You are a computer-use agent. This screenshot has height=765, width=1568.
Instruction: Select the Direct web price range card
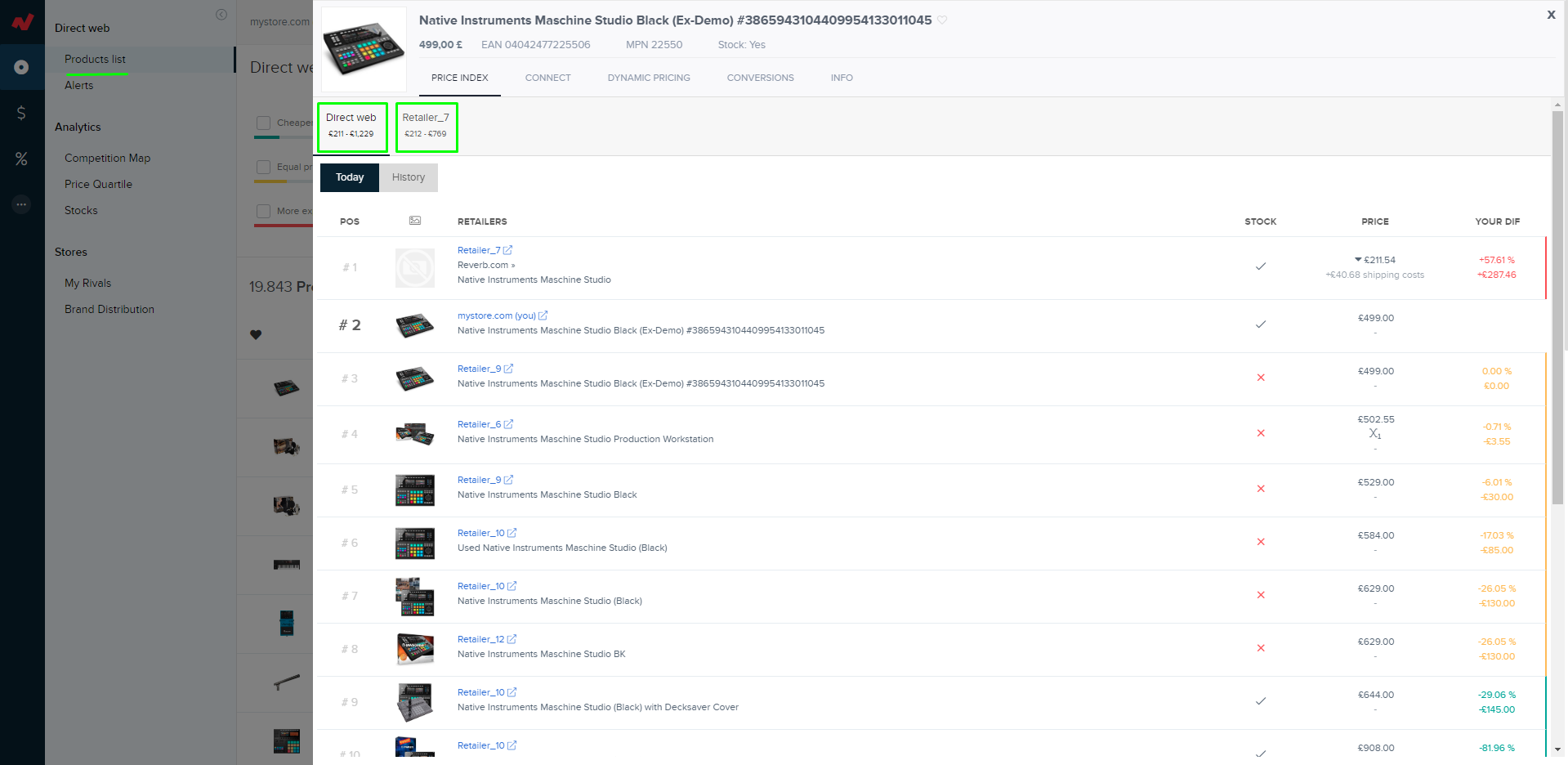point(352,127)
